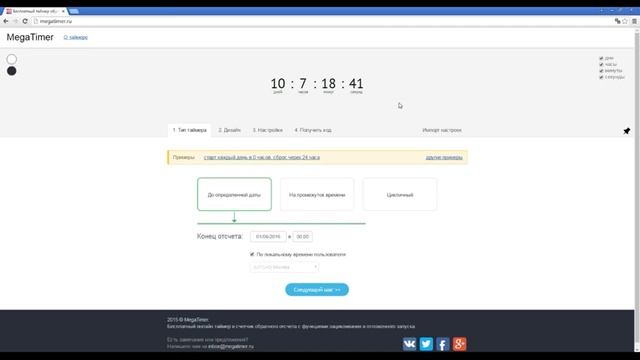Select 'Цикличный' timer type
640x360 pixels.
(400, 194)
